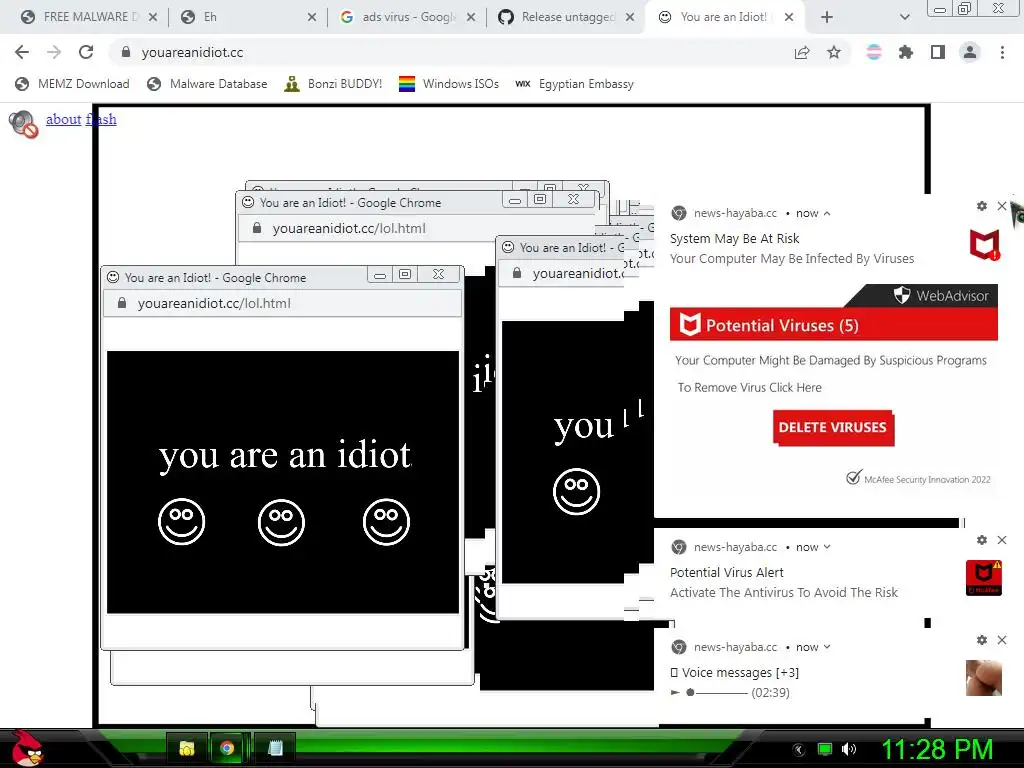Open the share page icon in address bar
The image size is (1024, 768).
pyautogui.click(x=802, y=52)
